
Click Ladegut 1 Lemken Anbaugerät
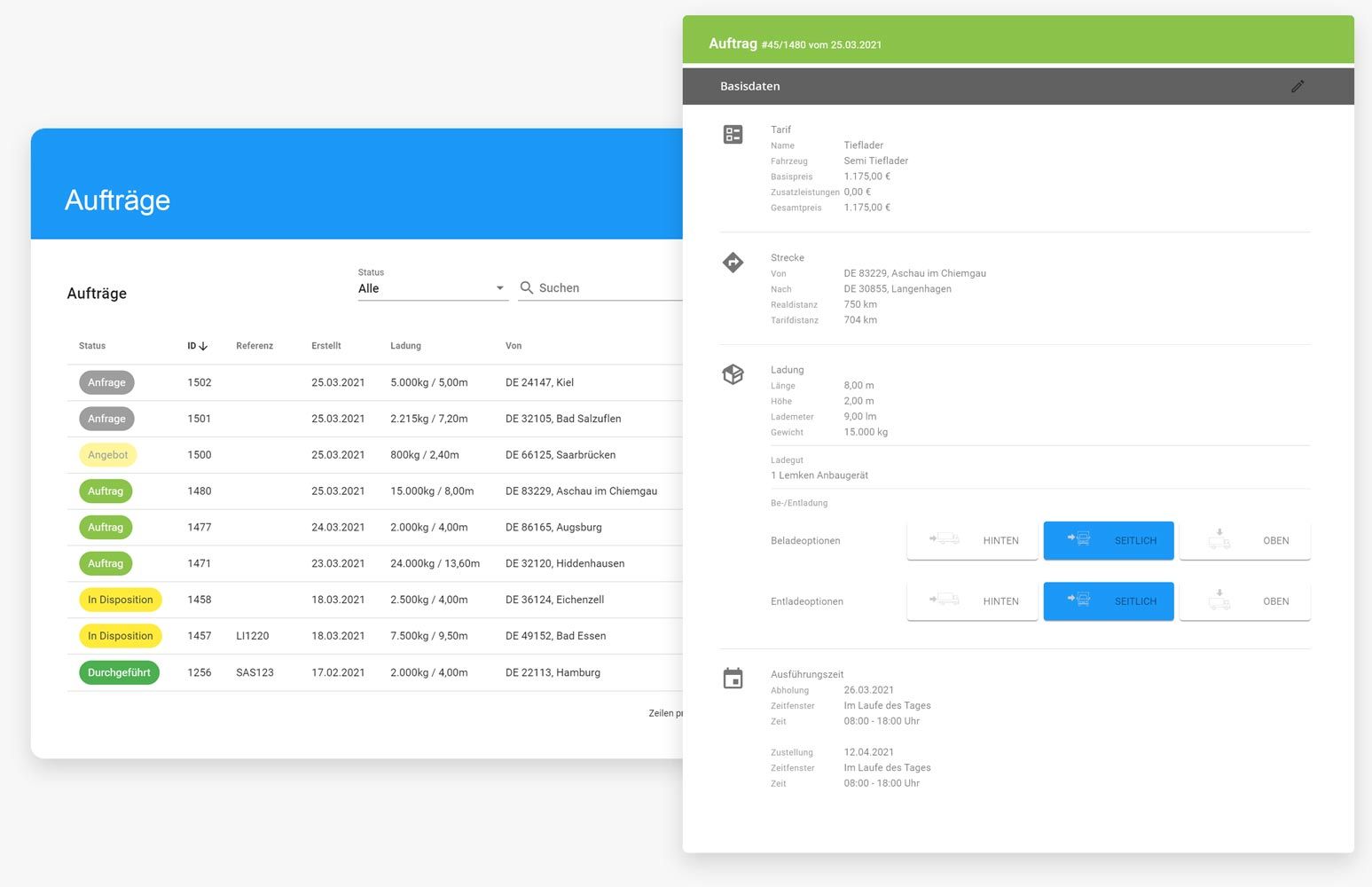[819, 475]
